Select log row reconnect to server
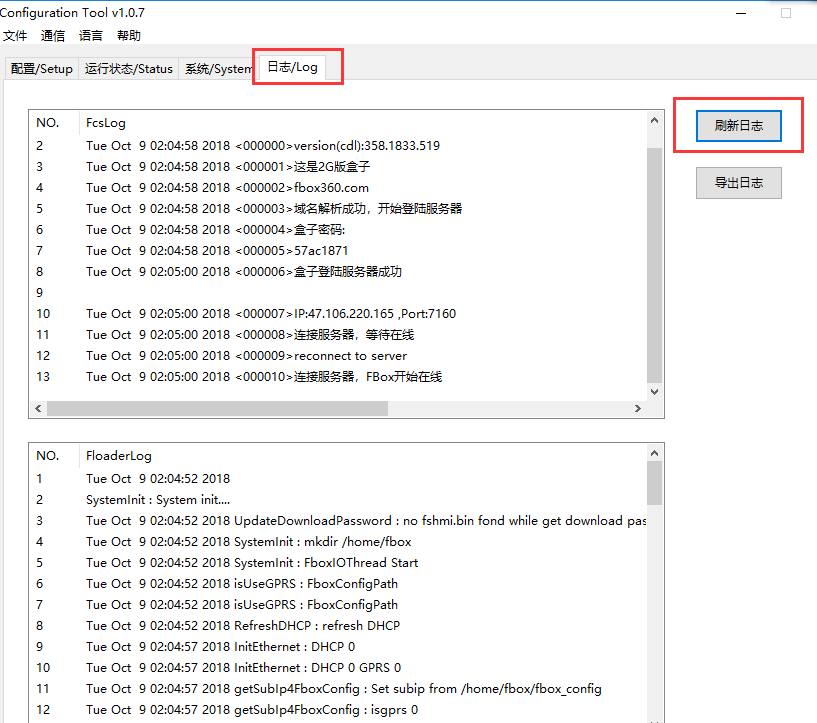 [x=338, y=356]
